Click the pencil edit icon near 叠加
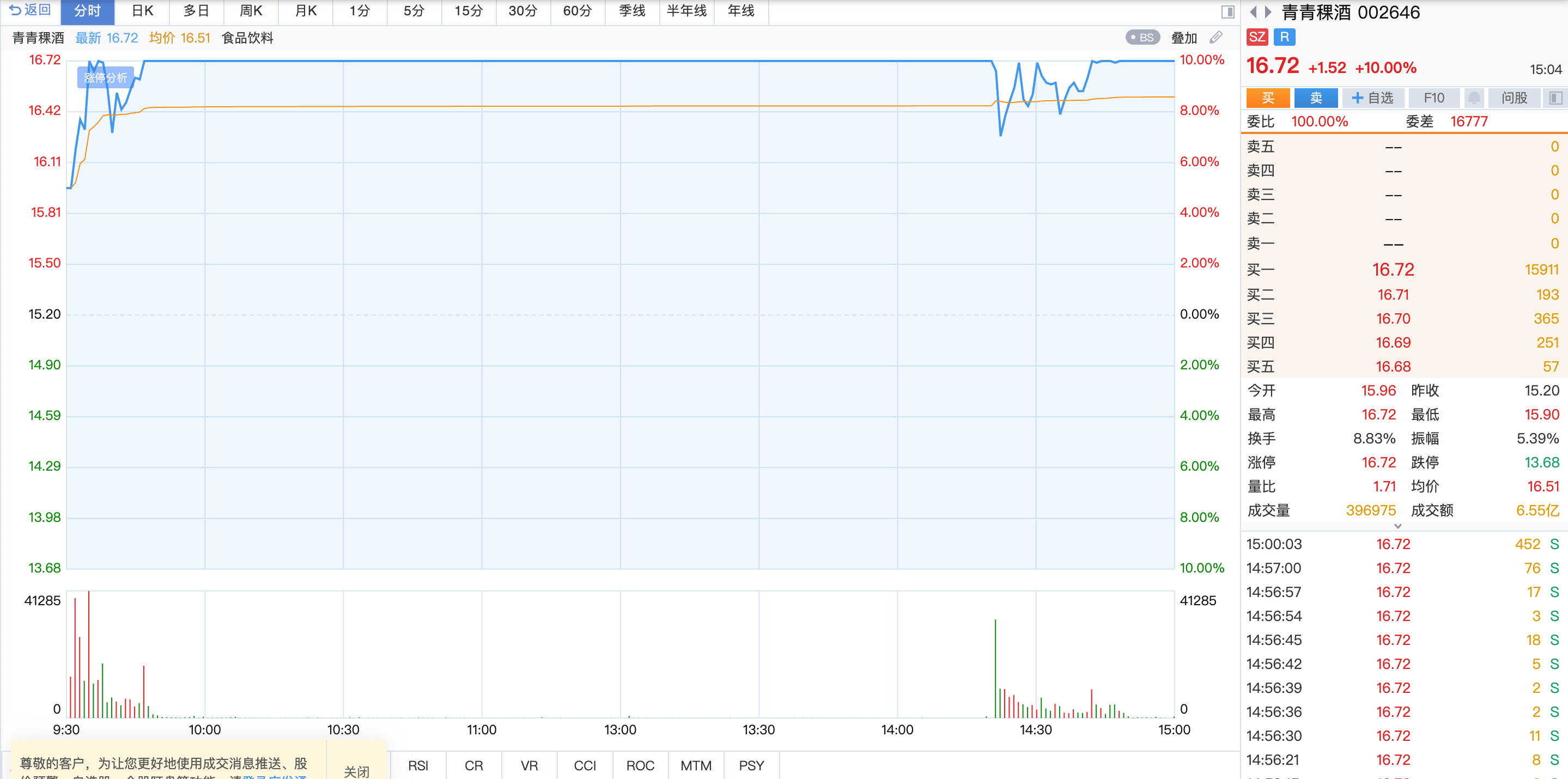This screenshot has width=1568, height=779. 1215,38
